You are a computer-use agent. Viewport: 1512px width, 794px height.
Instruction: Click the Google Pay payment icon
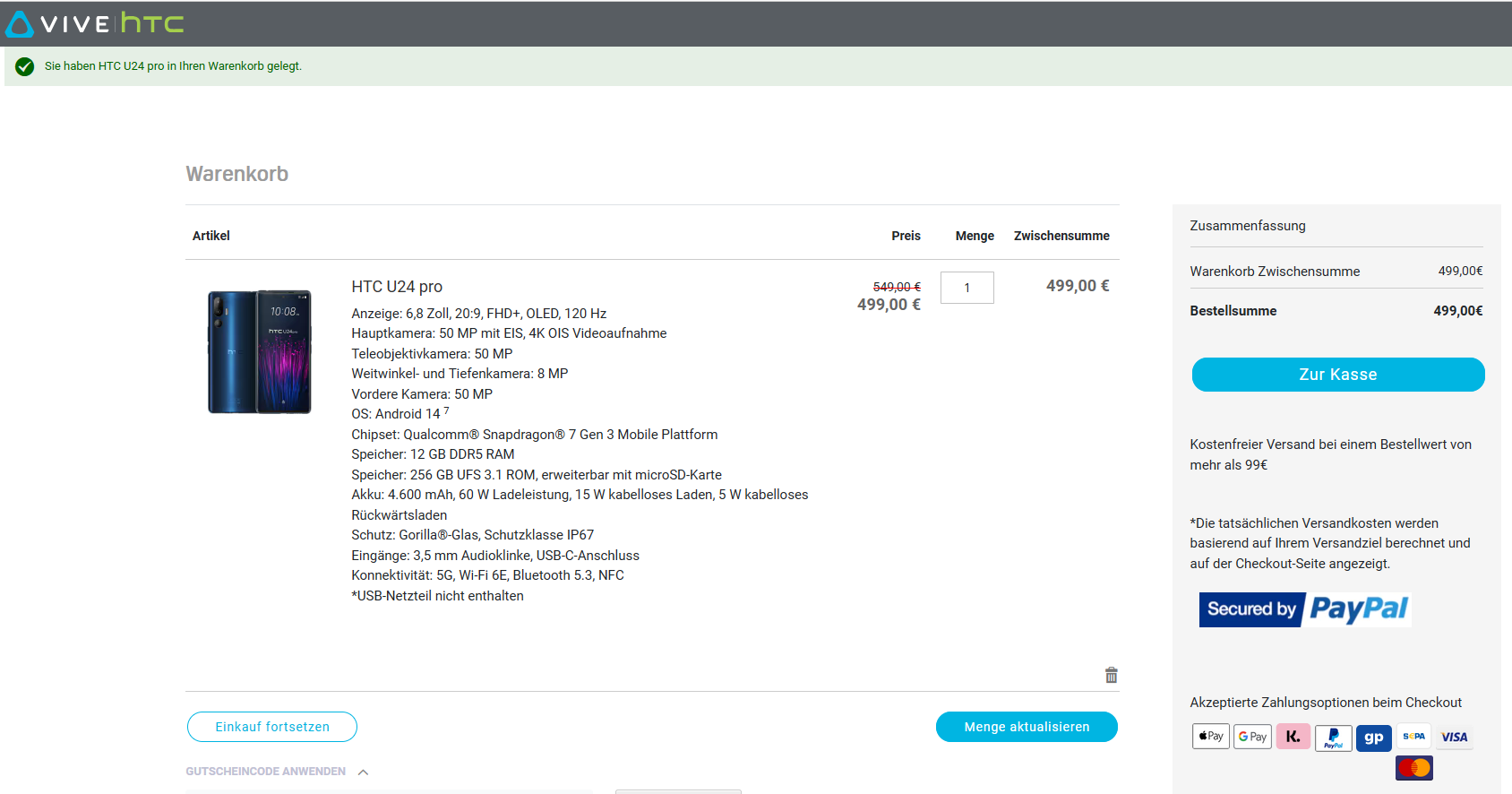point(1252,737)
